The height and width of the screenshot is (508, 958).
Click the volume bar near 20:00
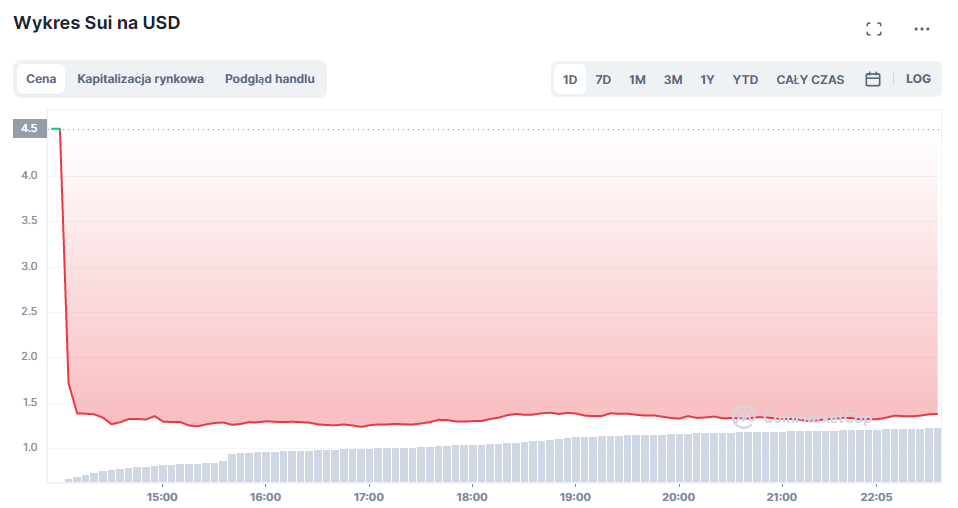[x=679, y=458]
